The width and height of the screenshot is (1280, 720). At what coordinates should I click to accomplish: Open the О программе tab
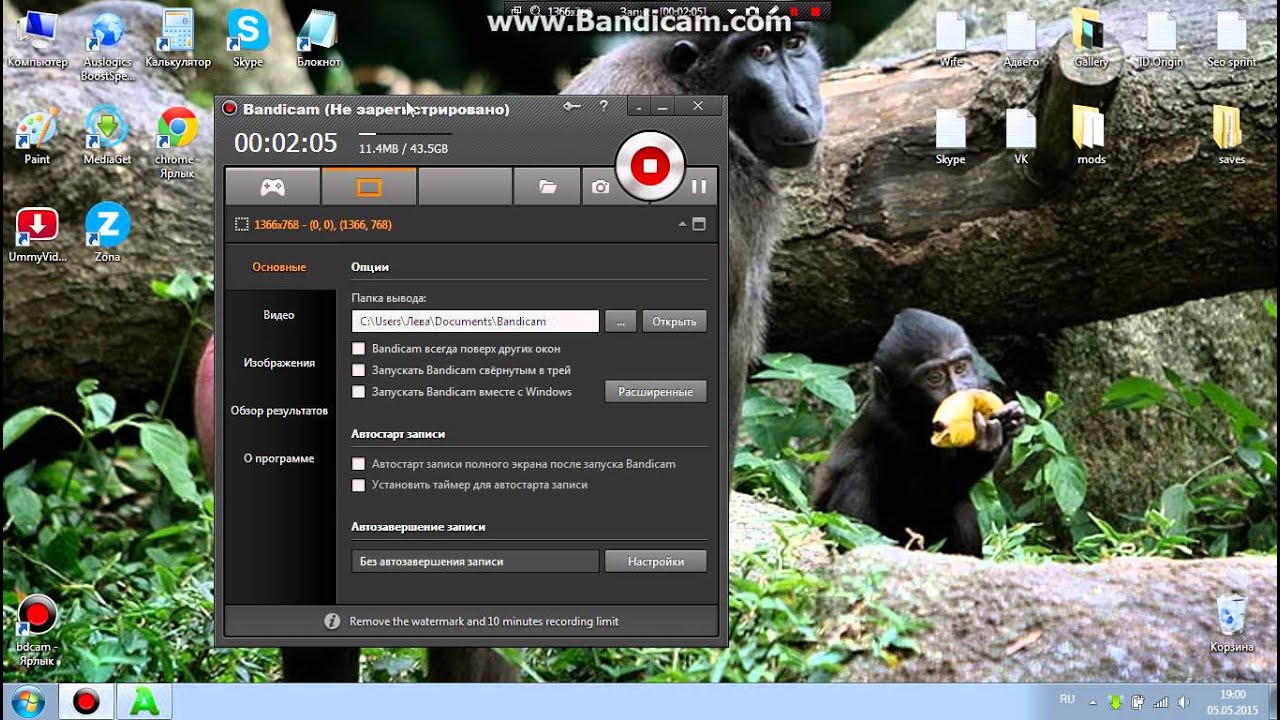click(x=279, y=459)
